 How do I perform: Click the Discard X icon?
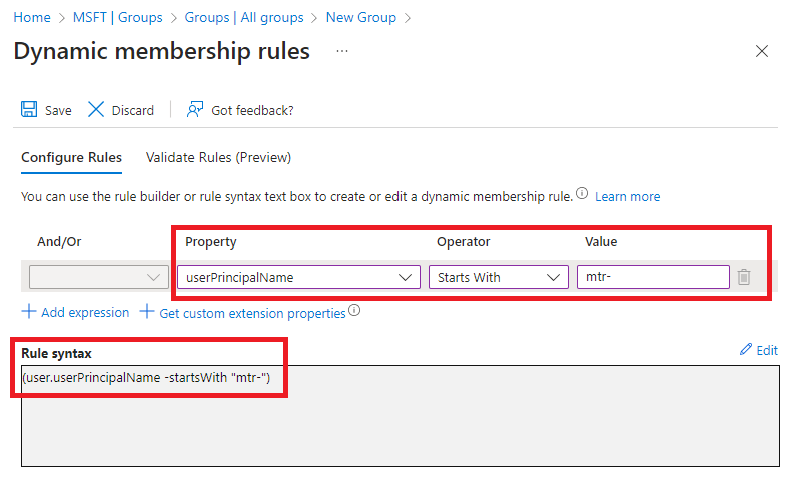96,110
